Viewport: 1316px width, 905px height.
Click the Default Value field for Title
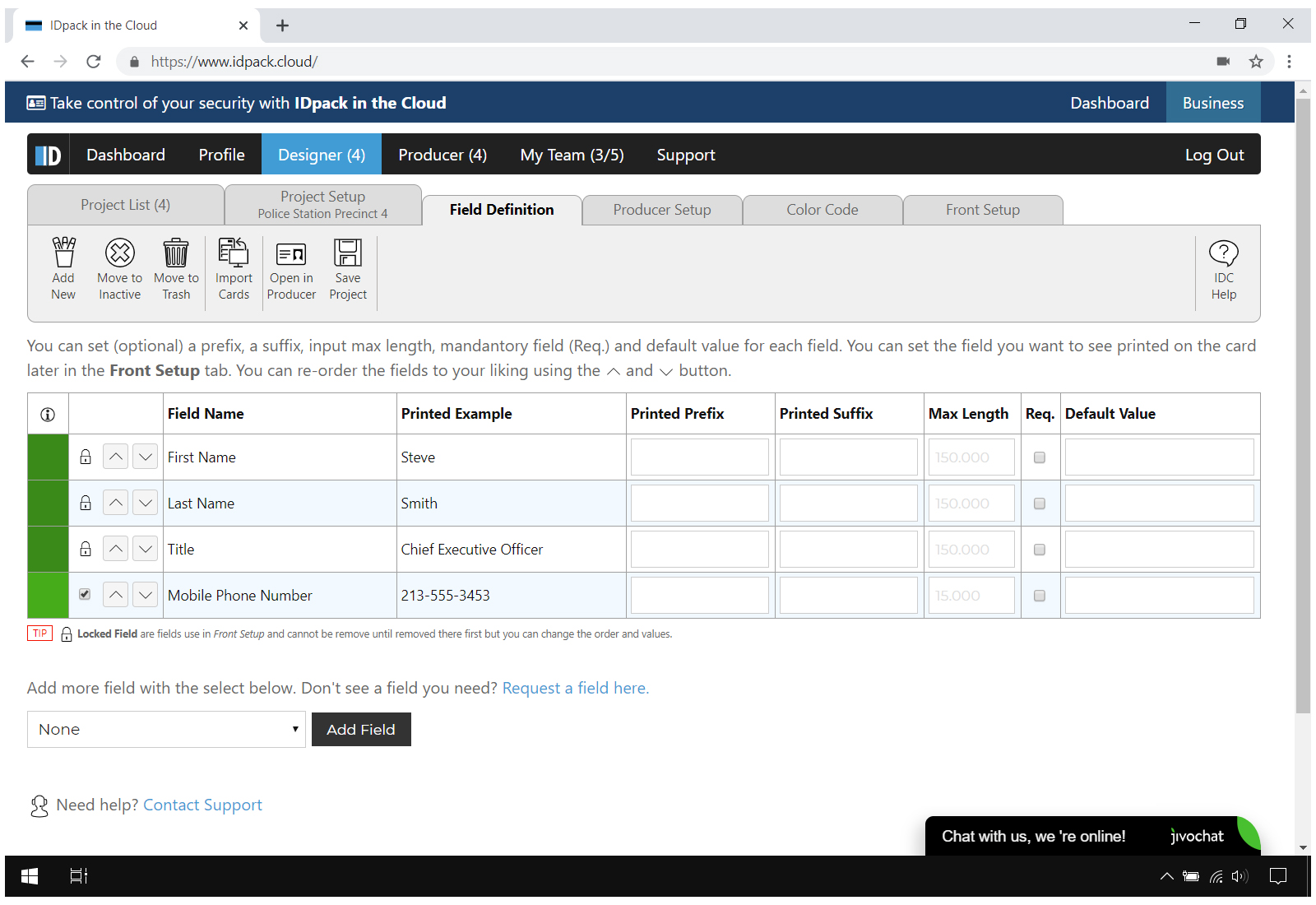pos(1160,550)
